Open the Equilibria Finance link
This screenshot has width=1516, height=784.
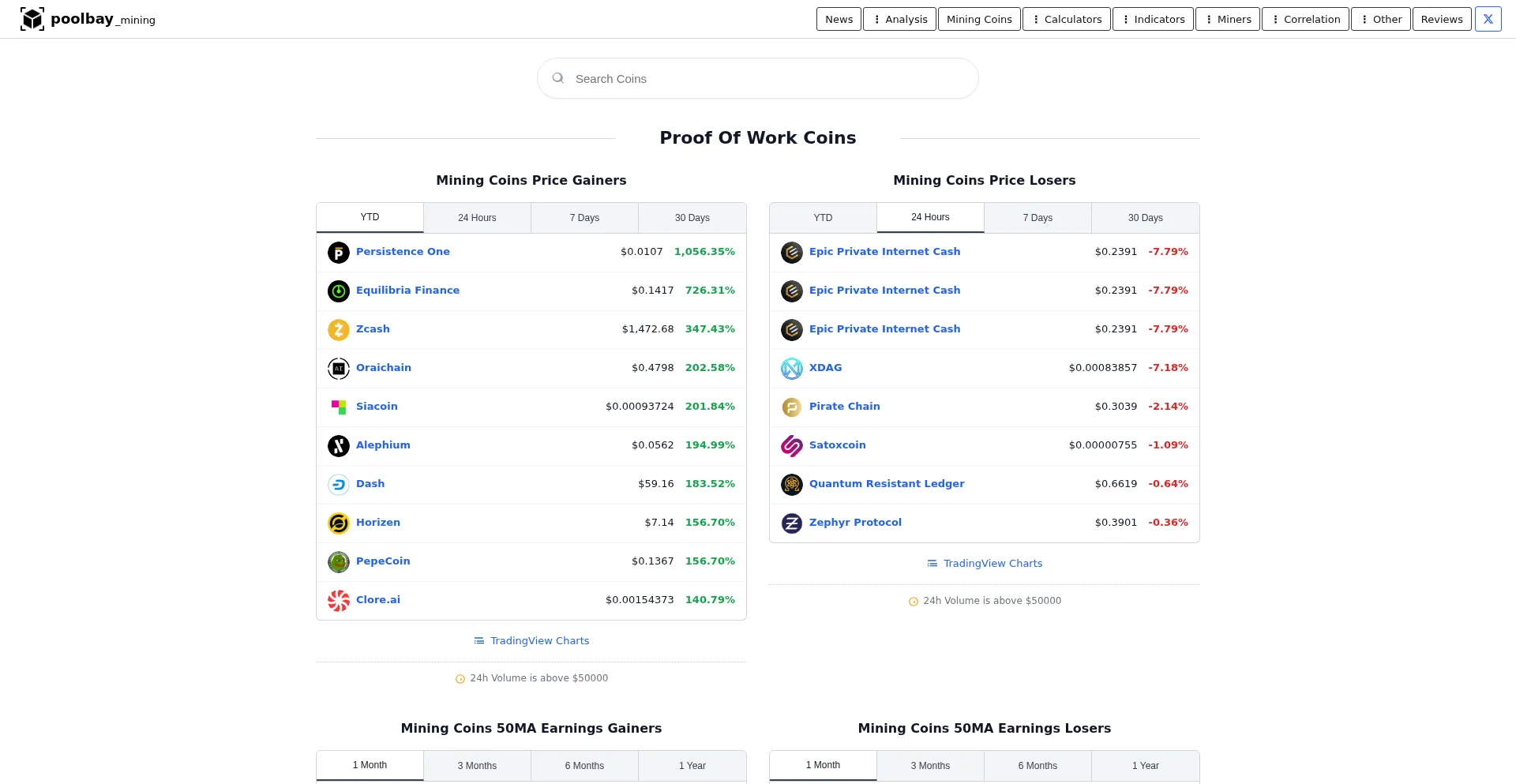pos(407,291)
